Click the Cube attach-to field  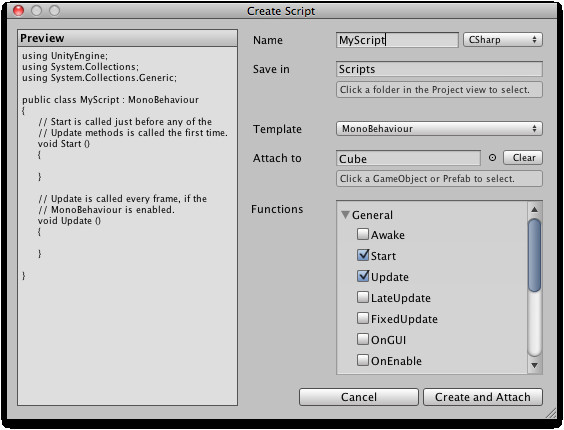408,158
